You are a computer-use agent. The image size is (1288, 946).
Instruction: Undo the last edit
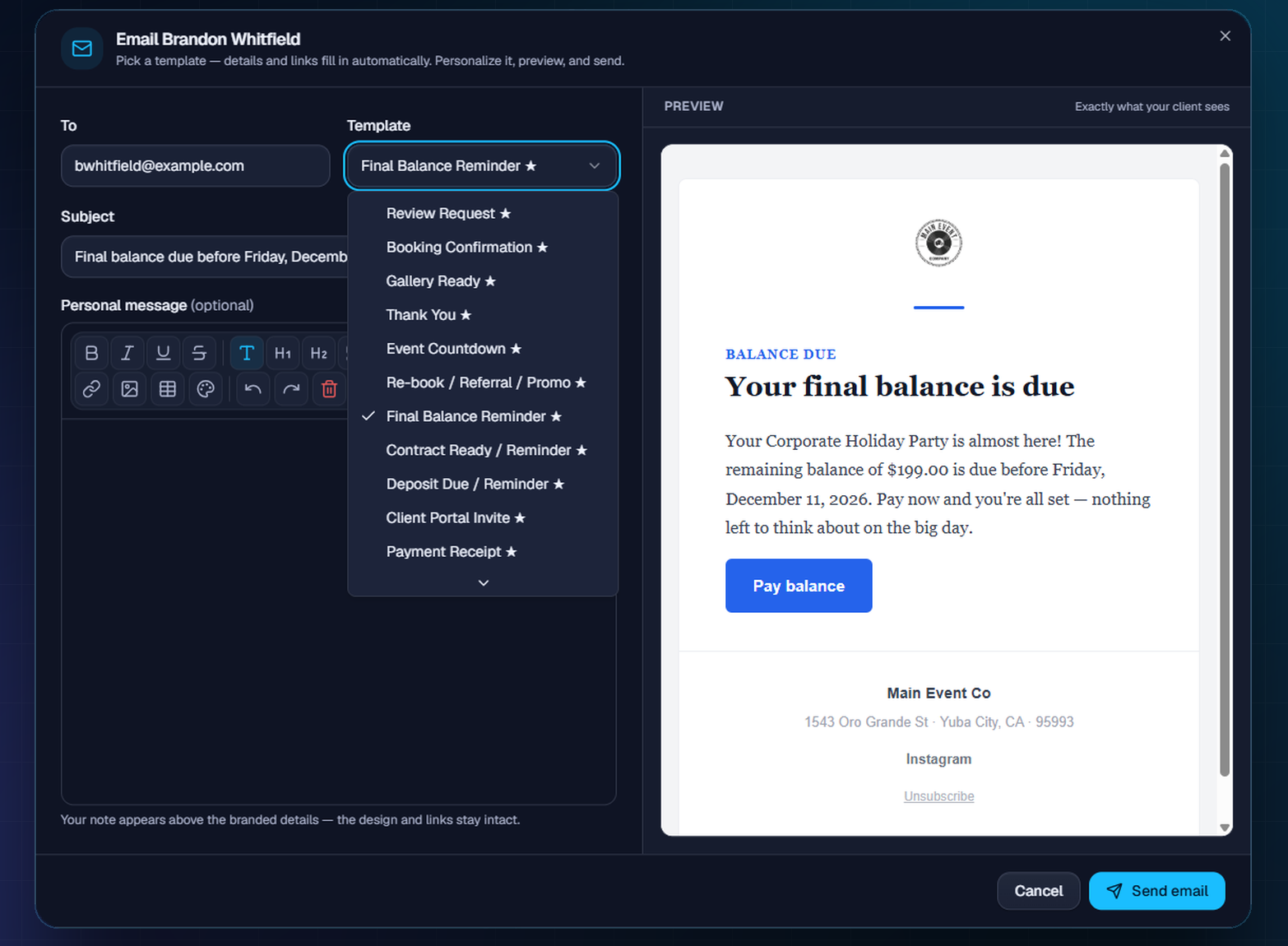pos(253,389)
